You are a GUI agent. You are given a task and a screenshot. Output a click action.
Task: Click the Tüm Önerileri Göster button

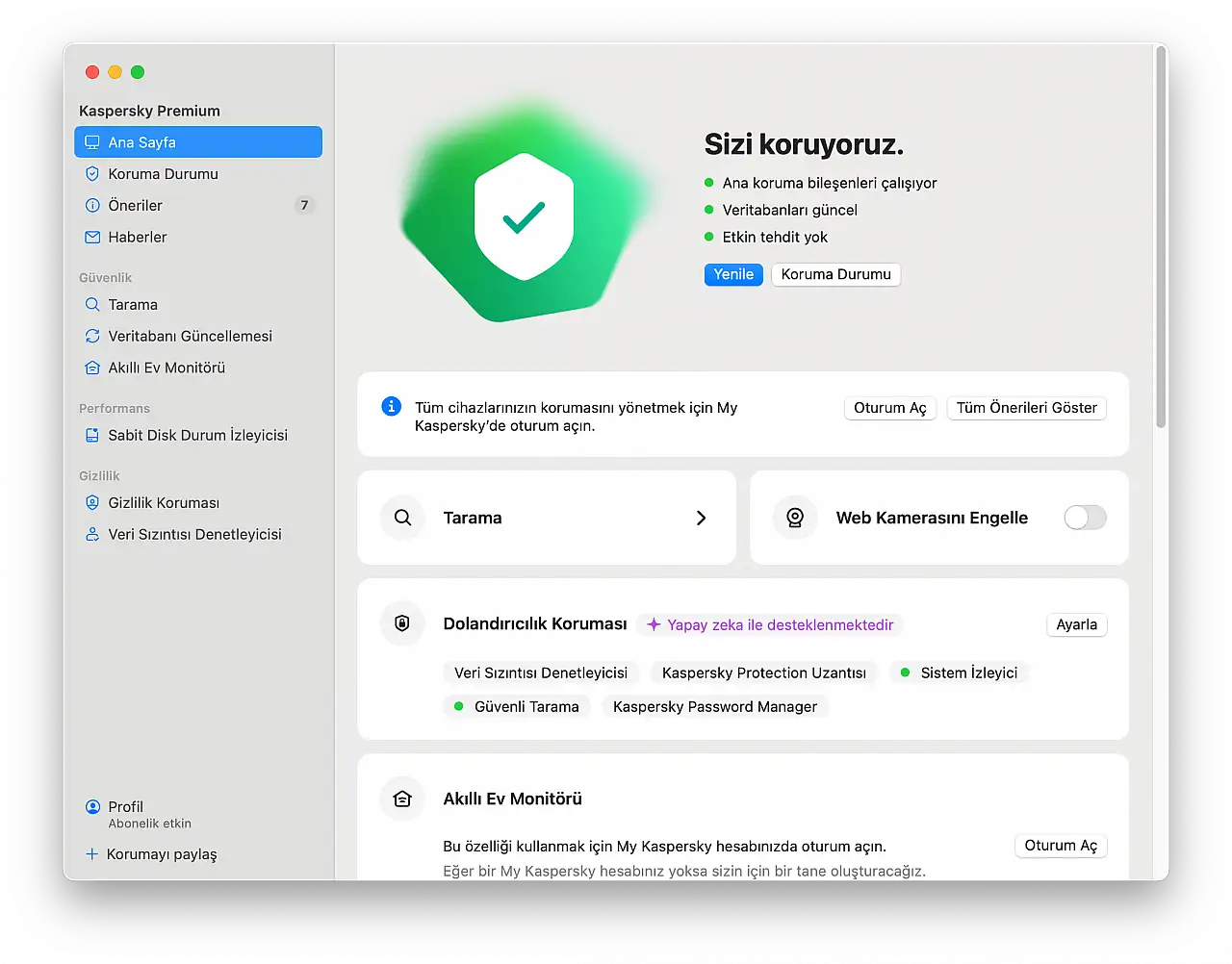coord(1027,408)
